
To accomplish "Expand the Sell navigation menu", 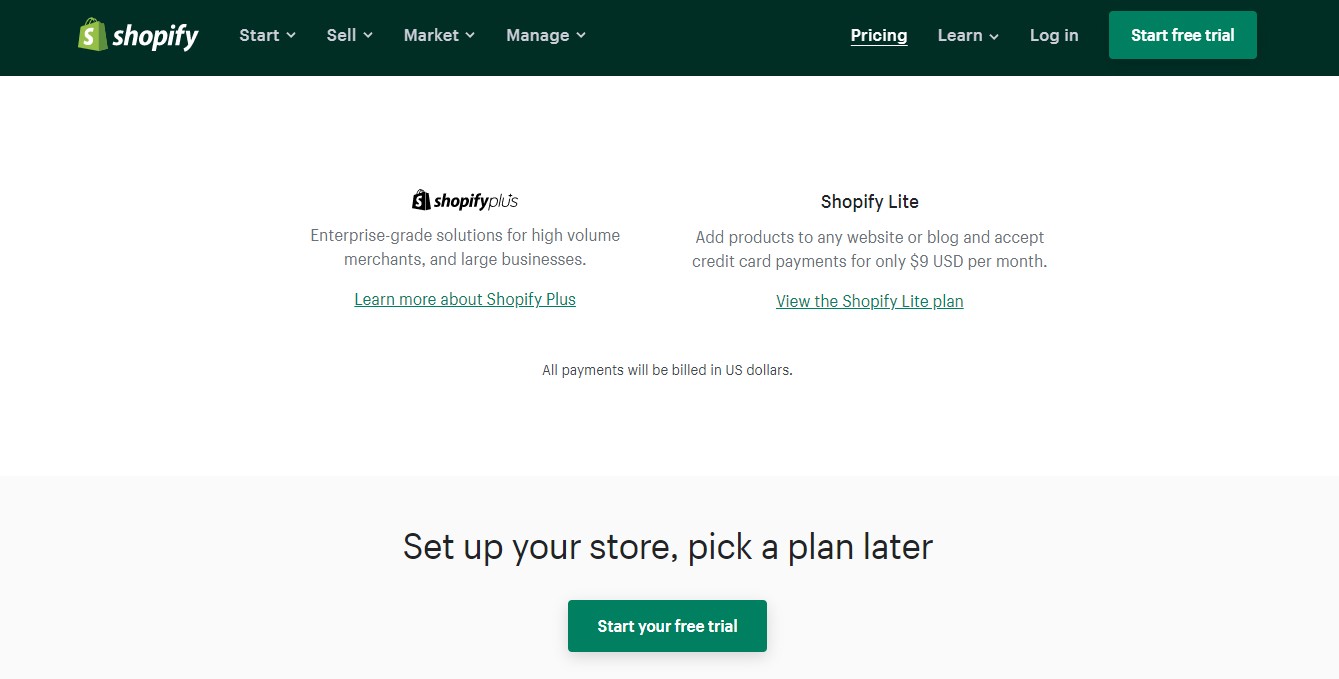I will [x=340, y=35].
